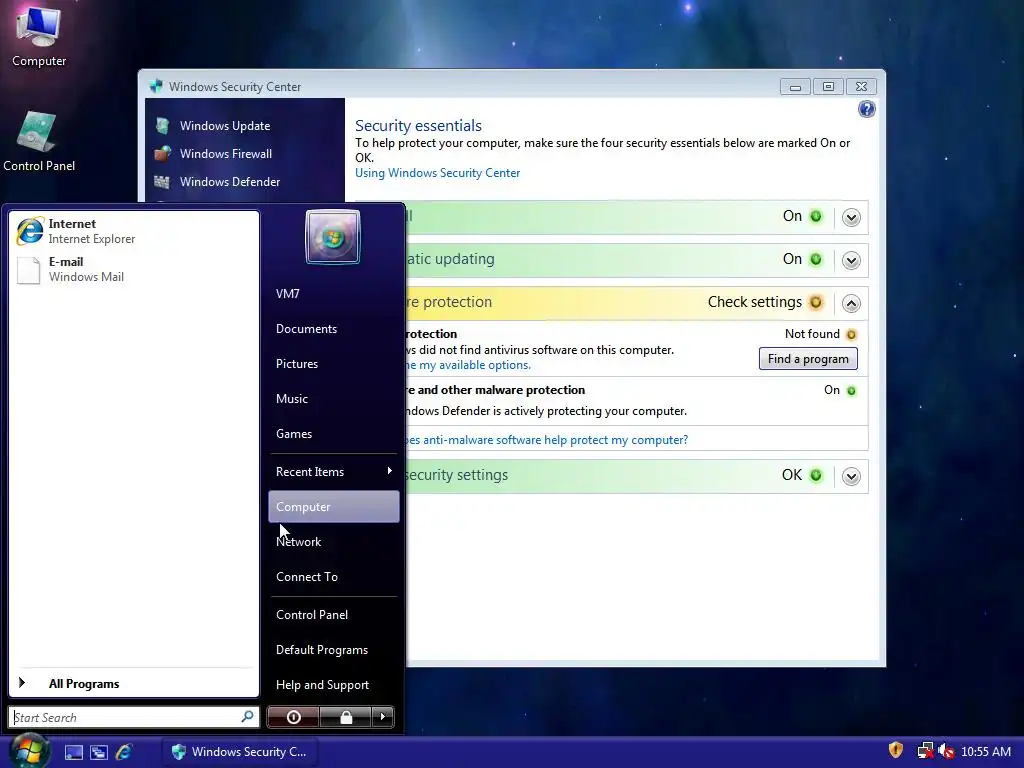This screenshot has height=768, width=1024.
Task: Click the Windows Security Center title bar icon
Action: pos(155,86)
